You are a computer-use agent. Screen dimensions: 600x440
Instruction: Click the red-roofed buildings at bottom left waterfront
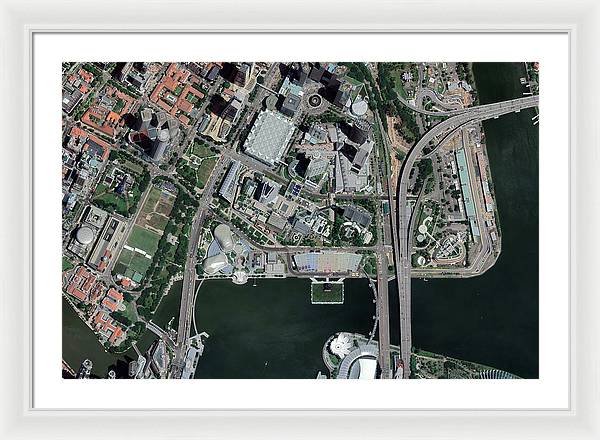pos(95,300)
